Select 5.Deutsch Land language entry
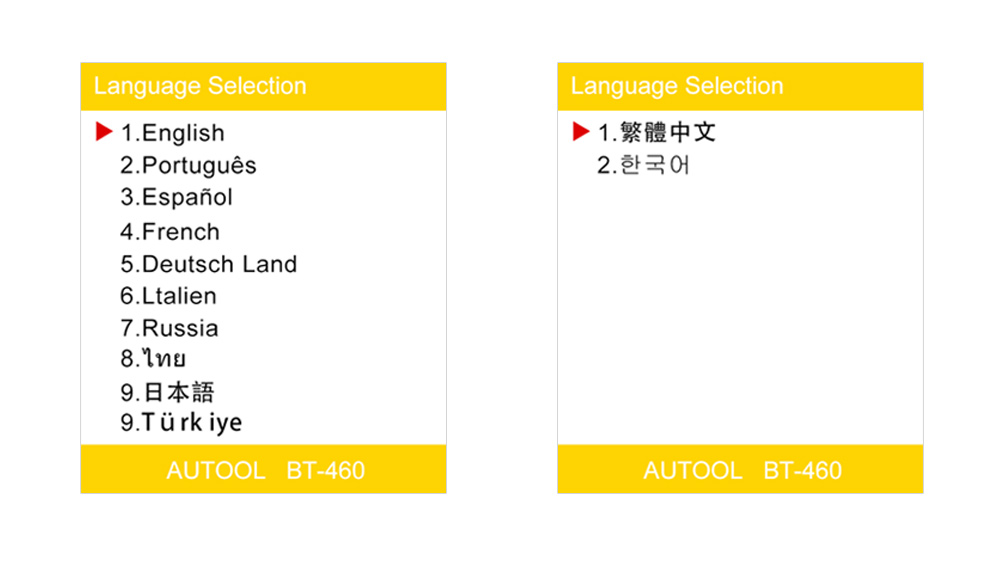The image size is (1000, 586). tap(209, 265)
